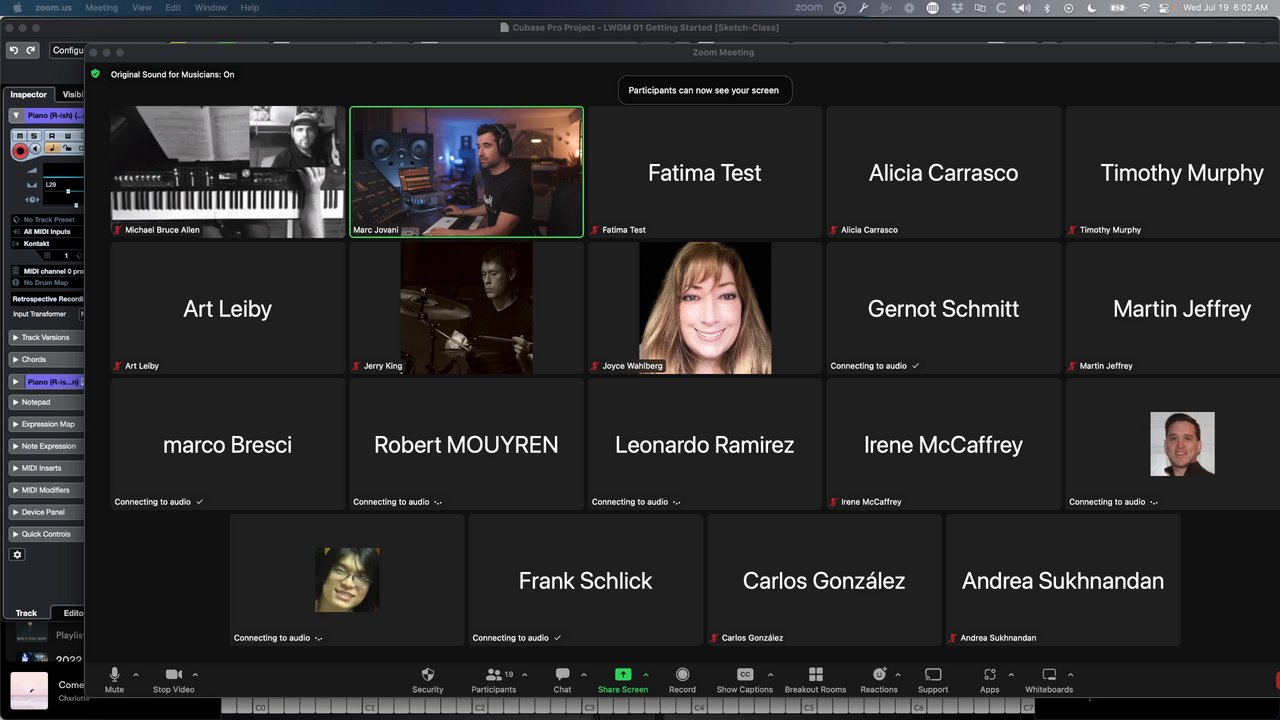Image resolution: width=1280 pixels, height=720 pixels.
Task: Expand the MIDI Inserts inspector section
Action: 41,468
